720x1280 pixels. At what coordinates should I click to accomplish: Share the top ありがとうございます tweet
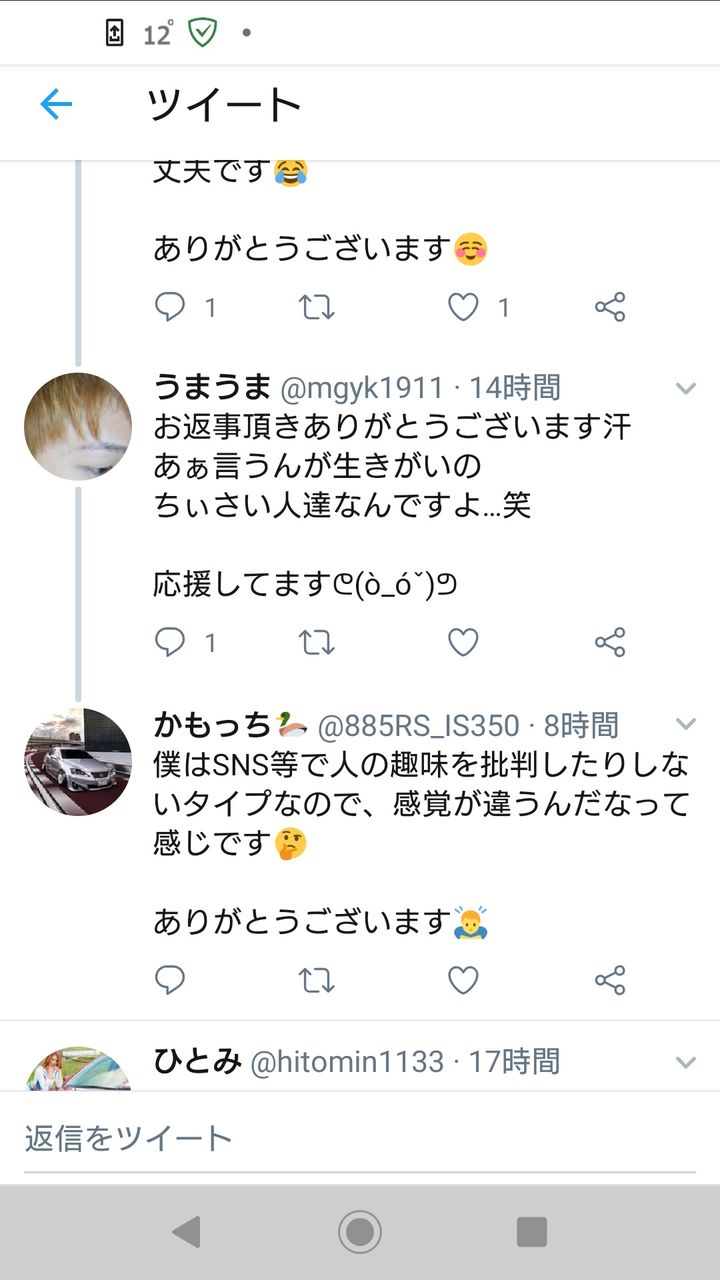click(x=610, y=307)
